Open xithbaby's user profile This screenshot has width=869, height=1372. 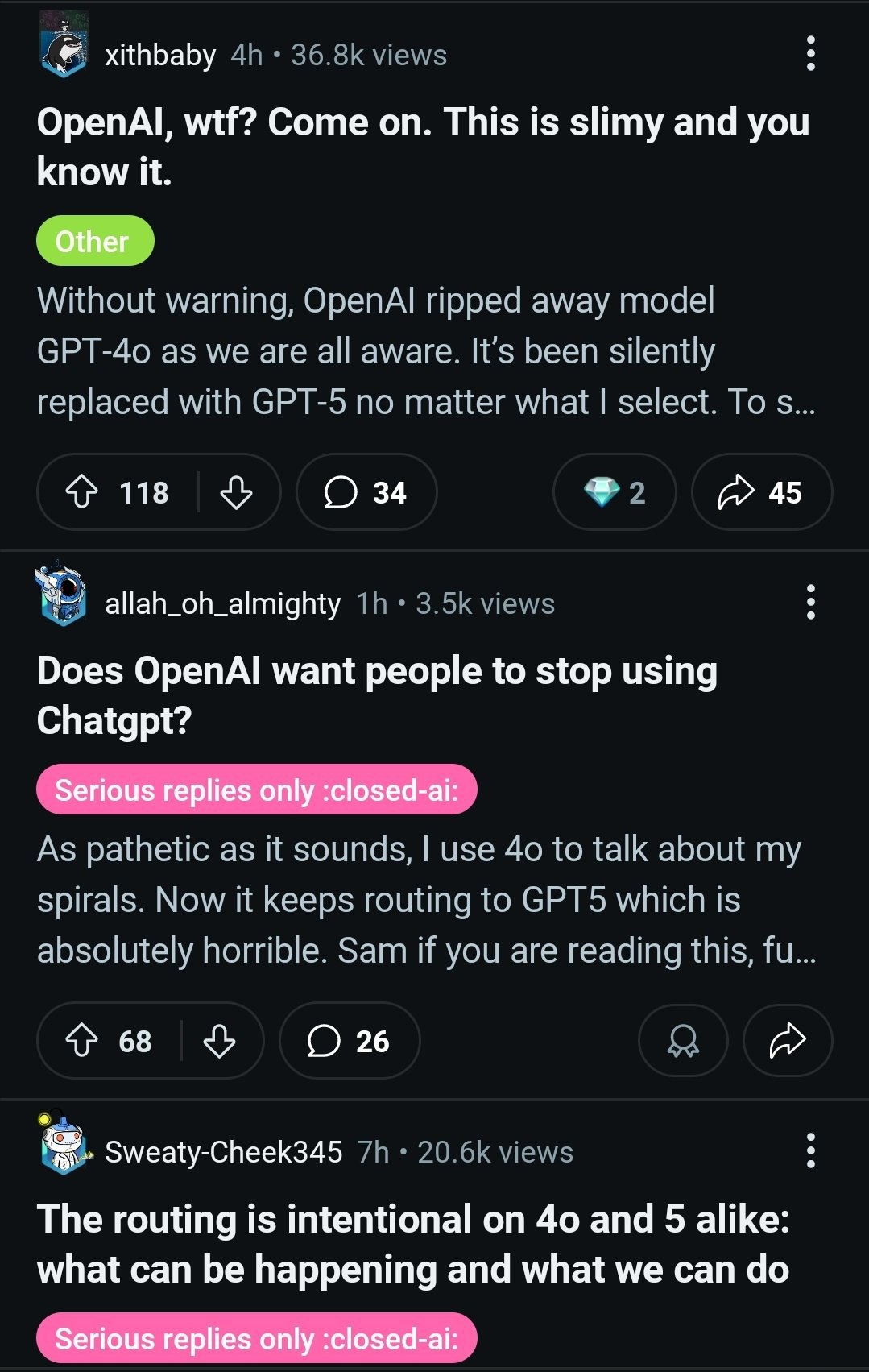coord(159,55)
